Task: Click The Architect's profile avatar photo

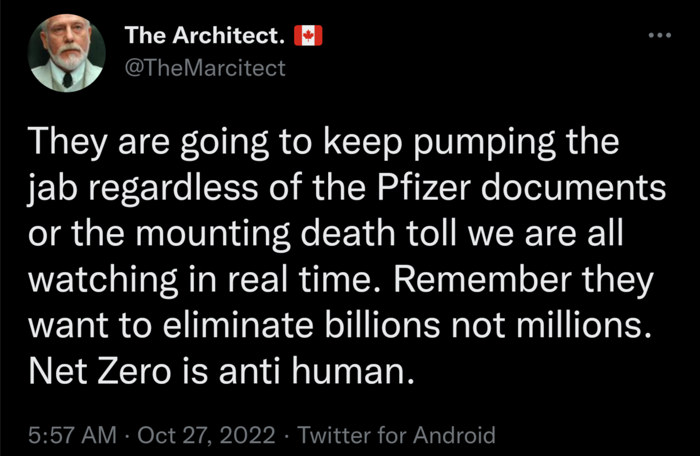Action: pyautogui.click(x=66, y=54)
